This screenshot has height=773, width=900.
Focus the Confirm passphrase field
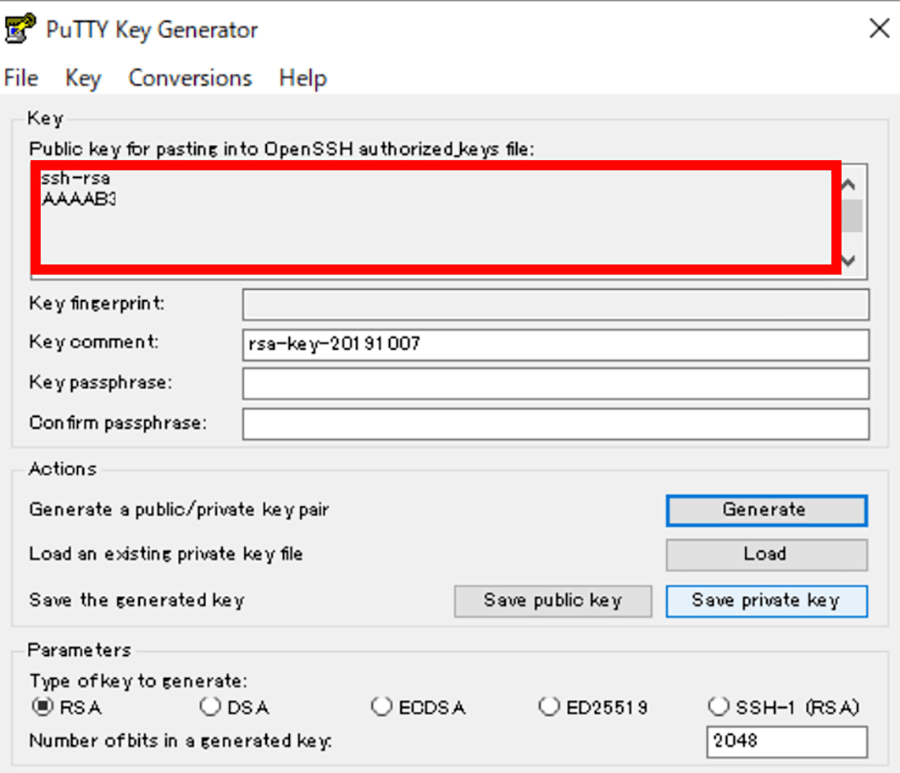[x=556, y=424]
